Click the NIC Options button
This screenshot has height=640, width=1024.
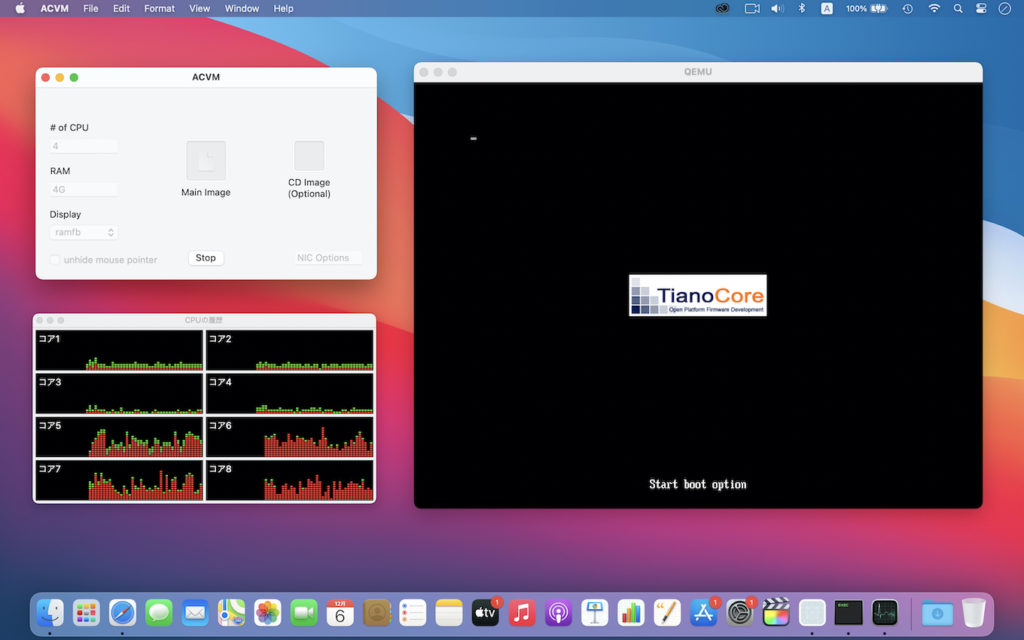323,258
